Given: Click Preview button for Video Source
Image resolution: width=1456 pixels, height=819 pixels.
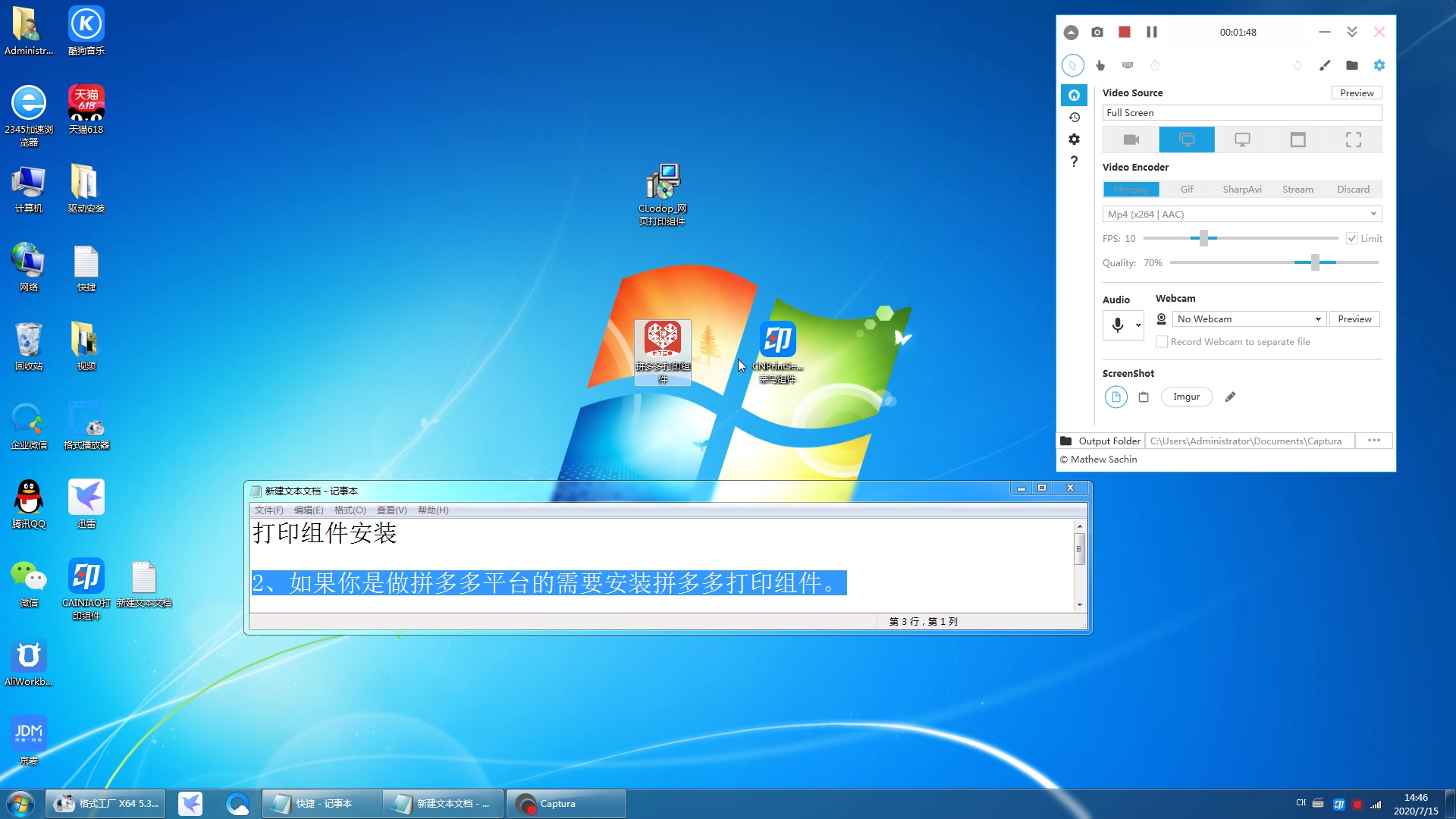Looking at the screenshot, I should pyautogui.click(x=1357, y=93).
